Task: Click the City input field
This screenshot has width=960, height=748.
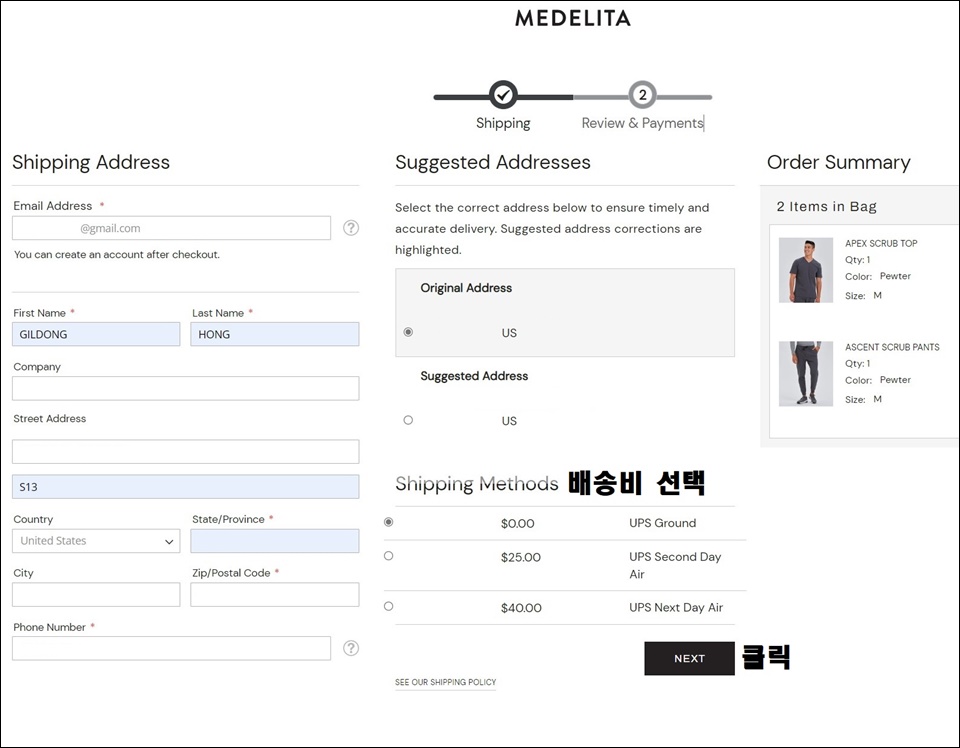Action: pyautogui.click(x=96, y=595)
